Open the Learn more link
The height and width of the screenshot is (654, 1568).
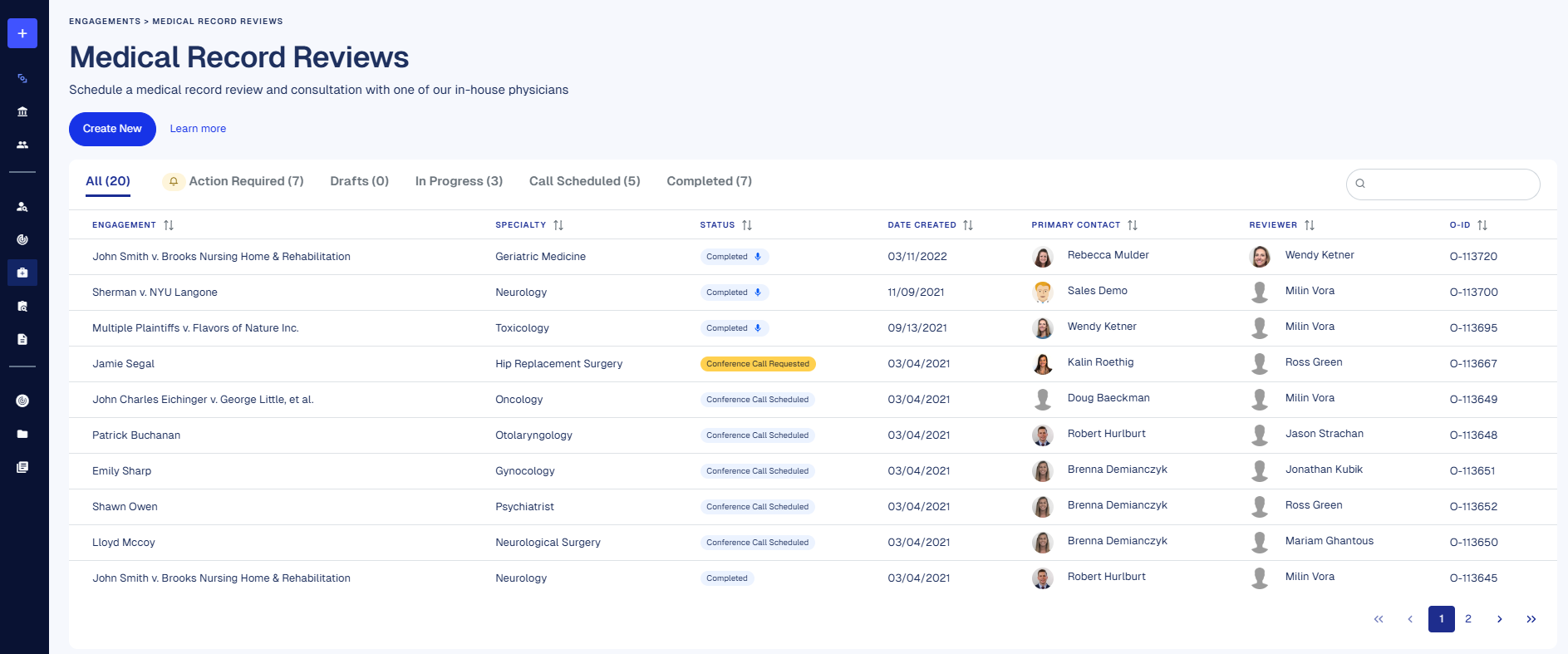coord(198,129)
